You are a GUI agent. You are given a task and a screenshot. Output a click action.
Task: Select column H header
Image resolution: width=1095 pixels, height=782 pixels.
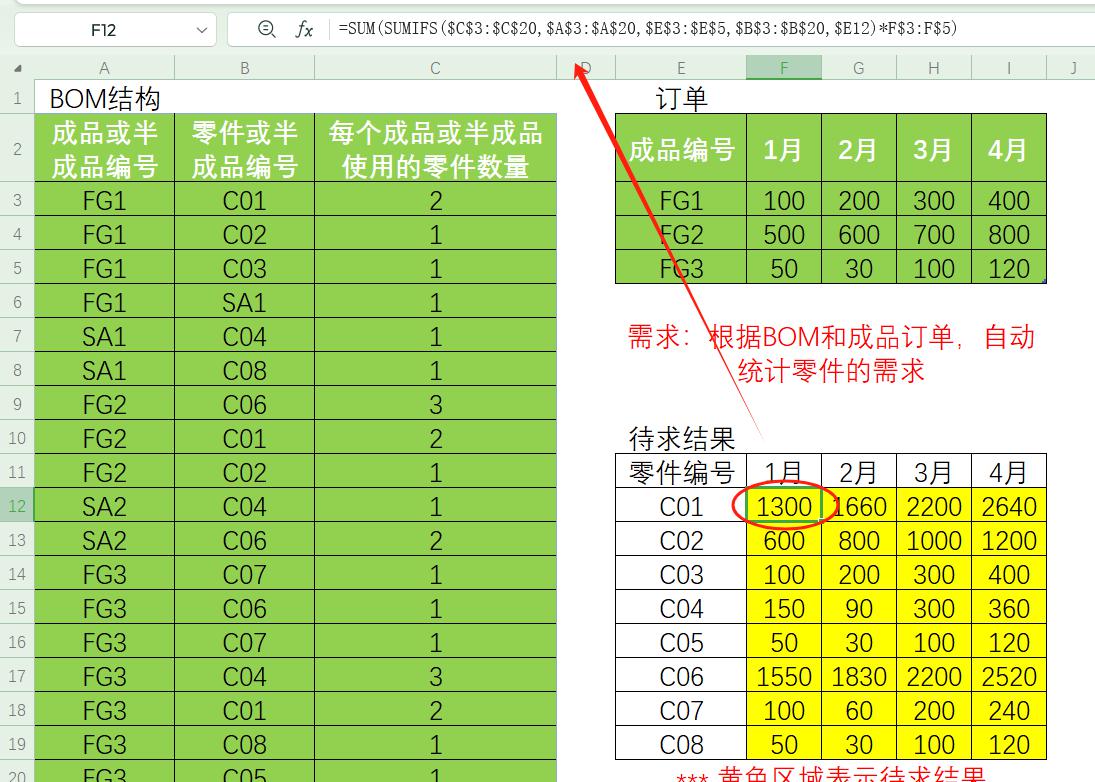pos(934,68)
